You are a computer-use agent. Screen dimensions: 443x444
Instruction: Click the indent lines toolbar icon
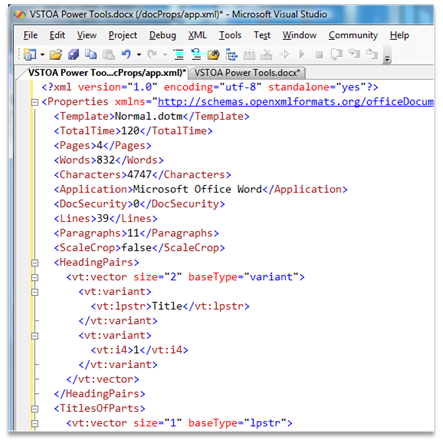tap(179, 54)
